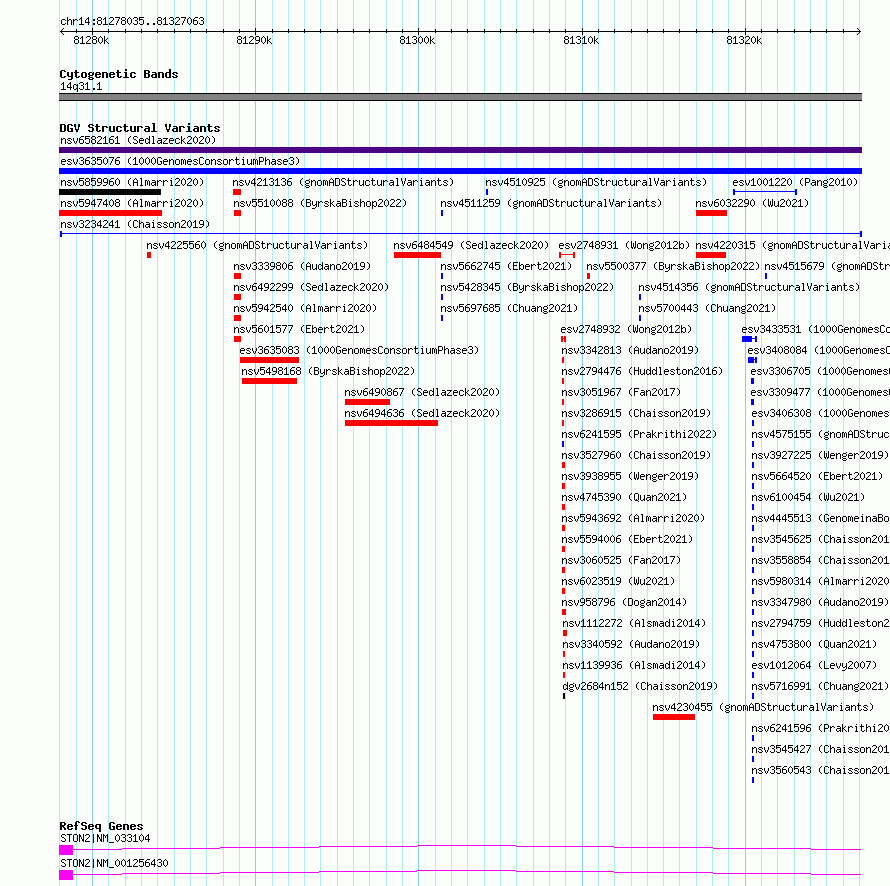Open nsv5697685 (Chuang2021) label
This screenshot has height=886, width=890.
coord(509,308)
